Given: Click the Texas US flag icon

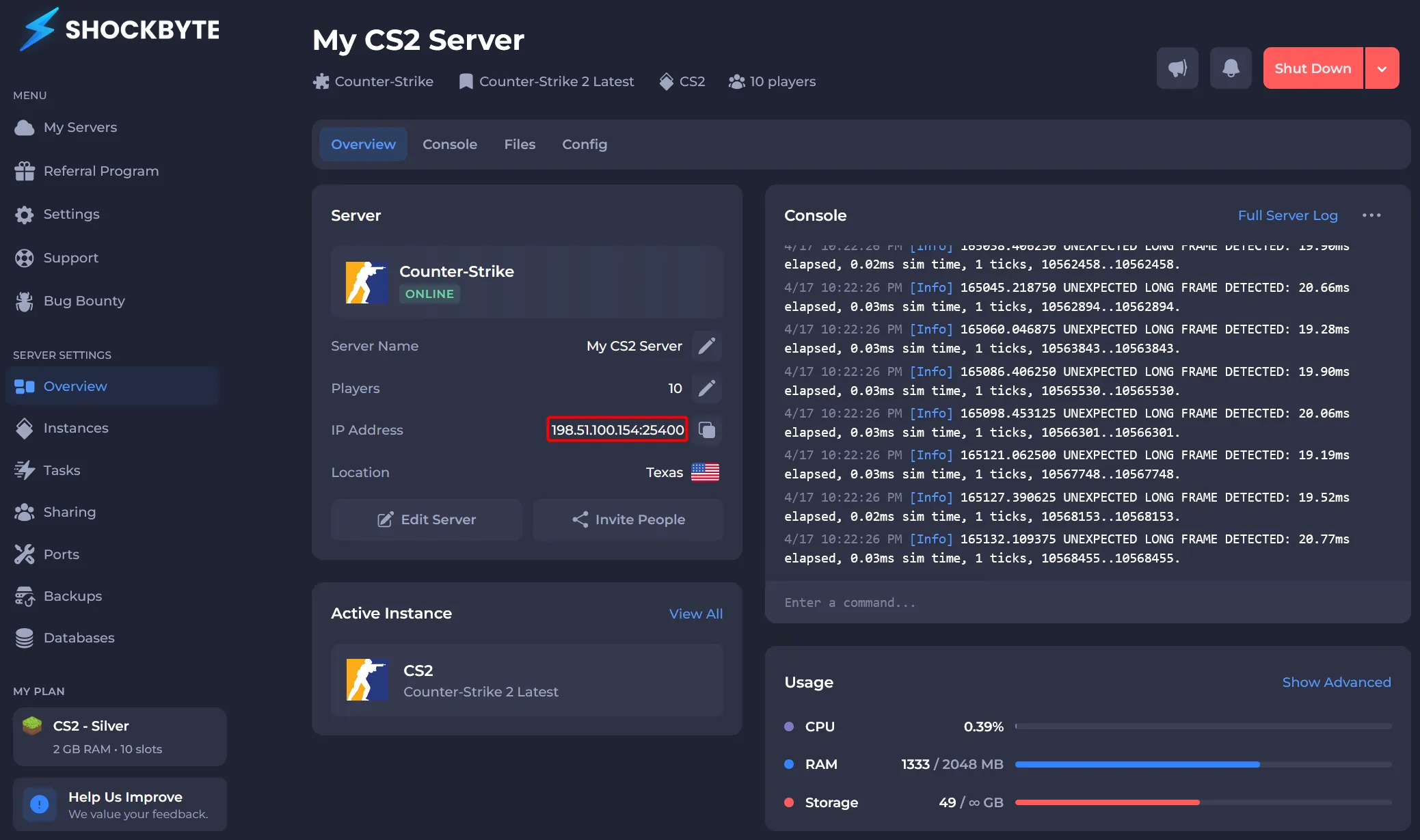Looking at the screenshot, I should 705,472.
